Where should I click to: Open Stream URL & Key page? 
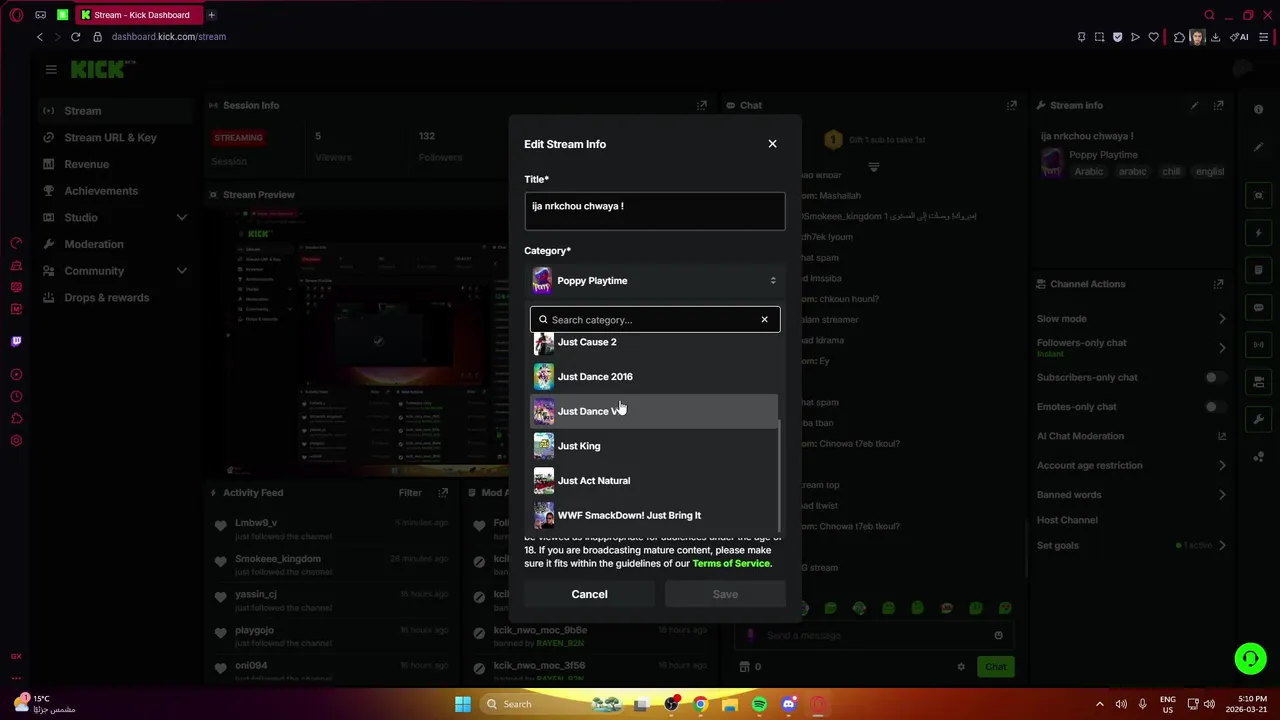[115, 138]
